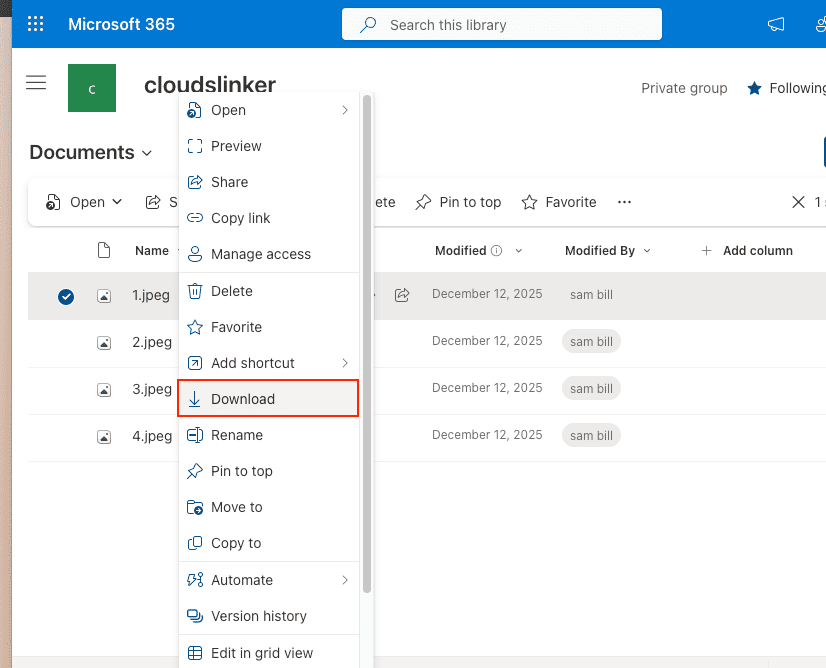Click the share icon on the 1.jpeg row

coord(402,295)
